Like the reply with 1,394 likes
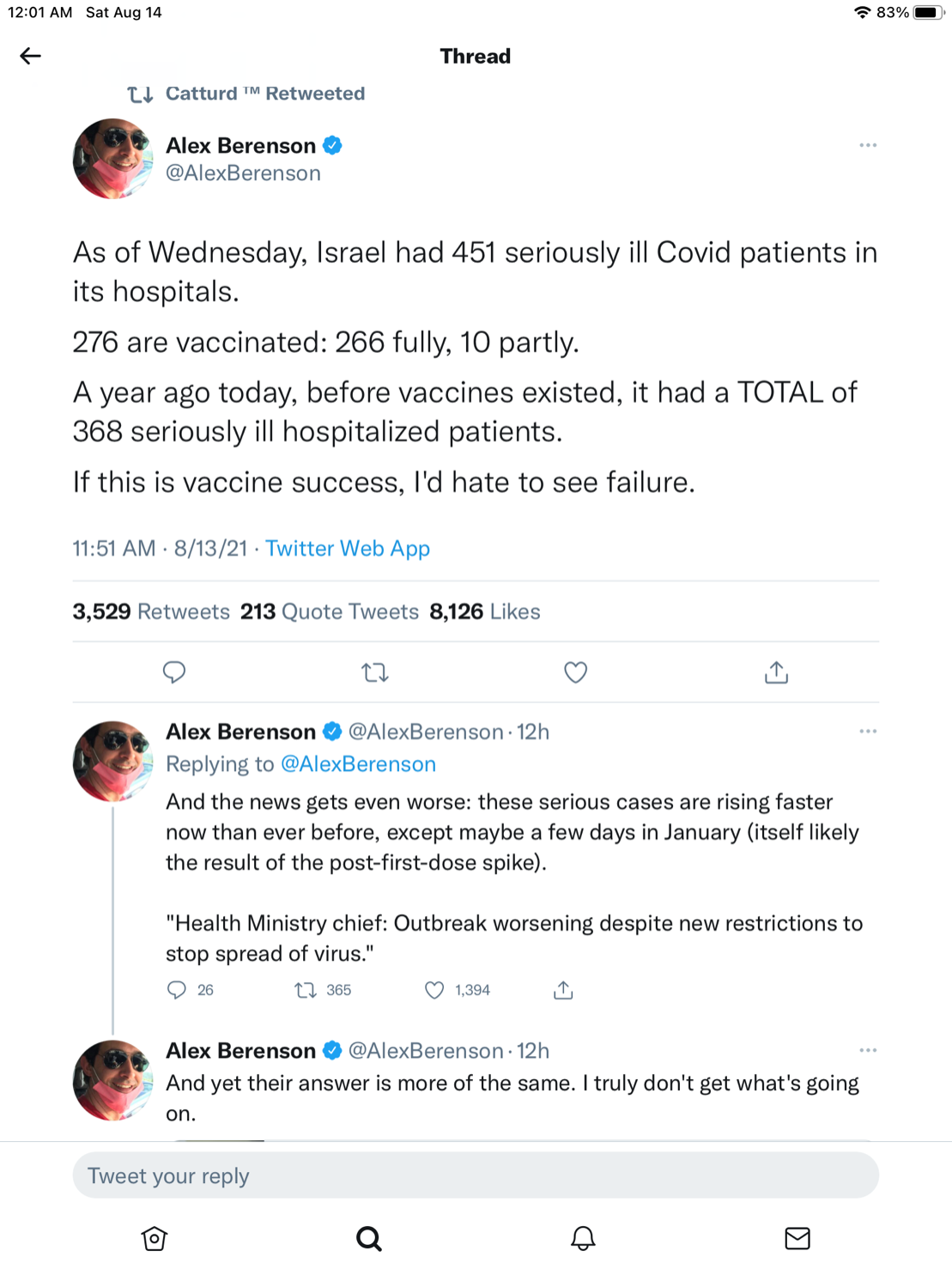This screenshot has width=952, height=1269. pyautogui.click(x=434, y=990)
